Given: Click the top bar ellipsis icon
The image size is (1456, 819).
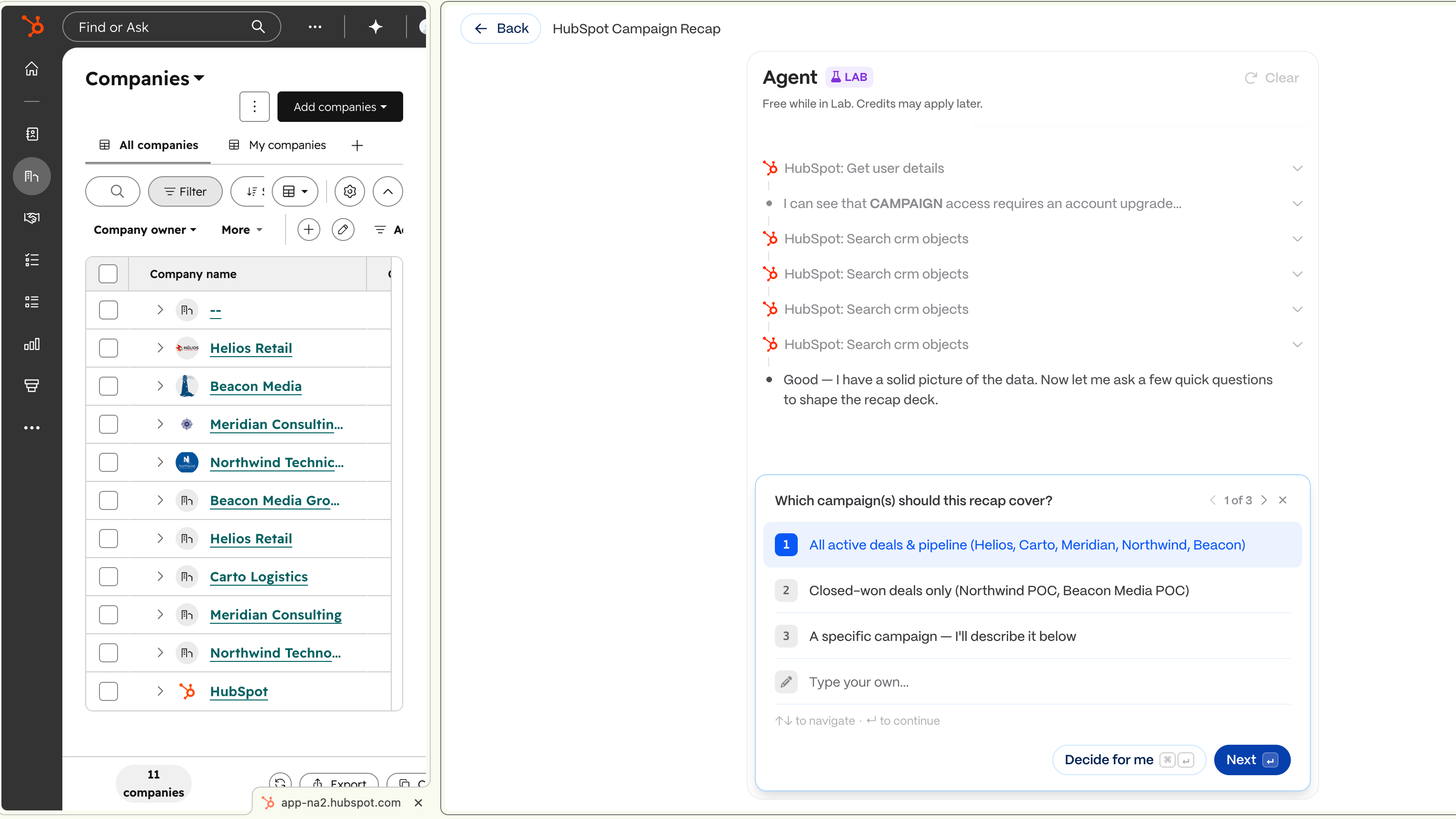Looking at the screenshot, I should coord(315,27).
